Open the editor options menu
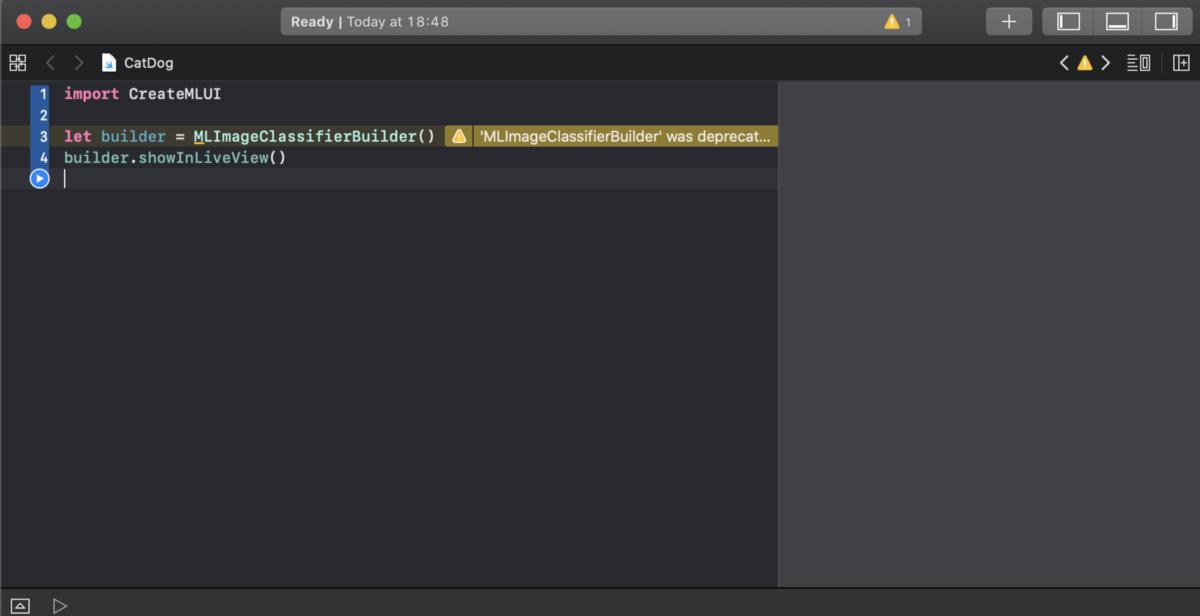Image resolution: width=1200 pixels, height=616 pixels. click(1138, 63)
